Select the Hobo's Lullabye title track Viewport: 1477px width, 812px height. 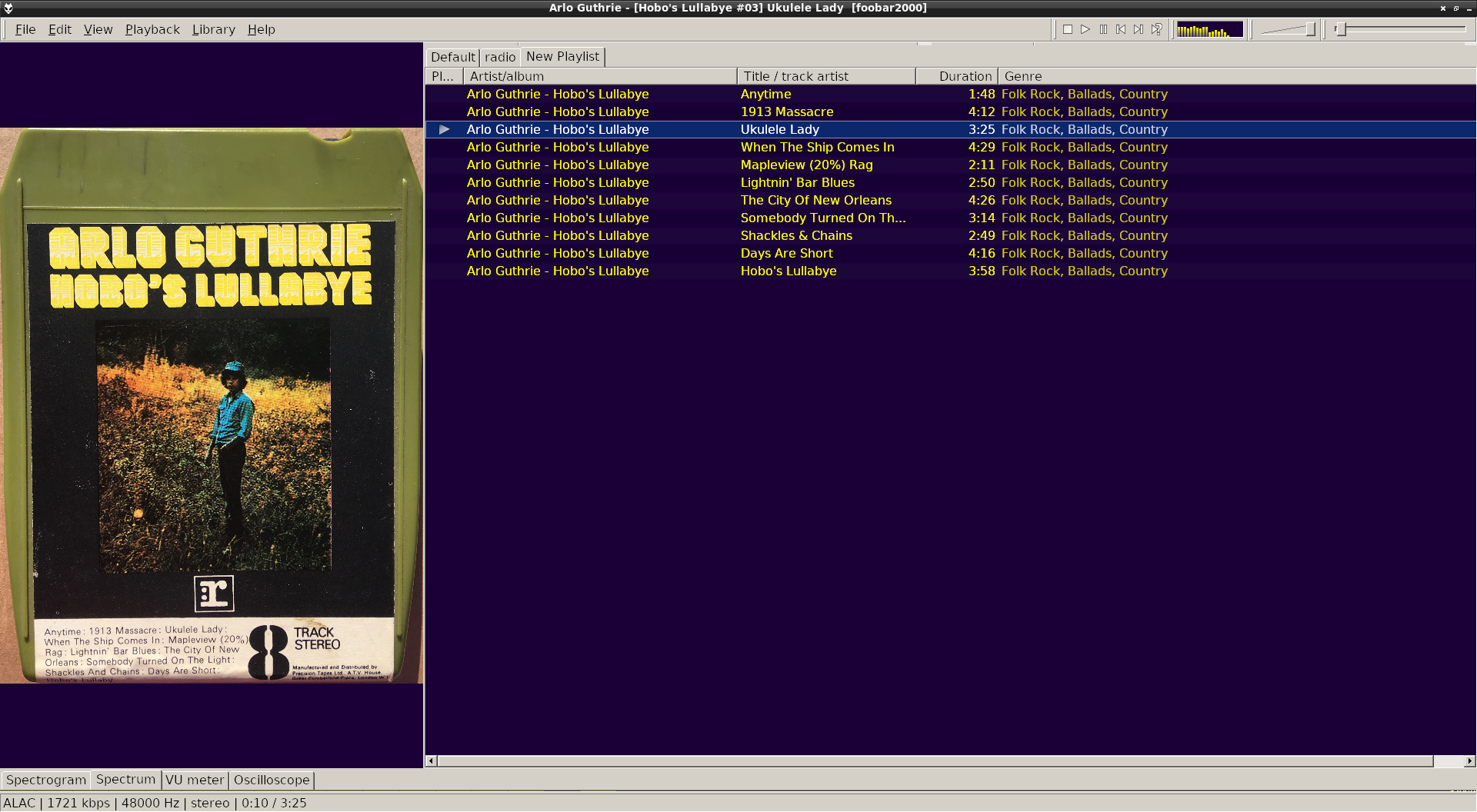[x=788, y=271]
